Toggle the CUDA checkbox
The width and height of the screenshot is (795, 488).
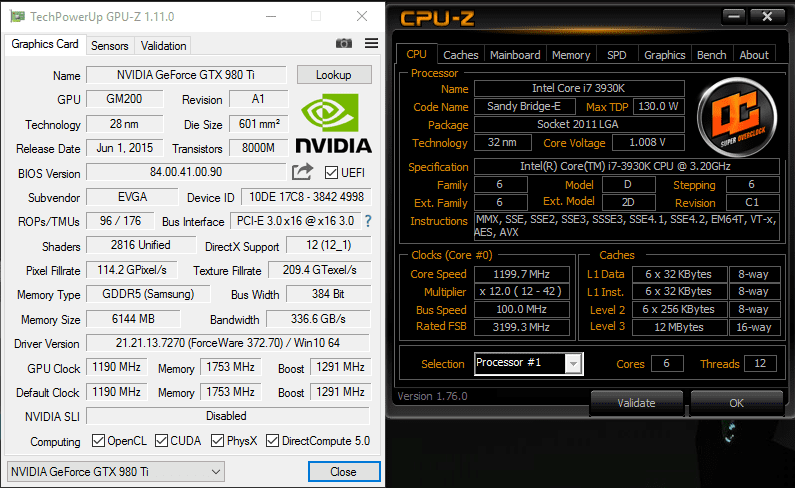161,440
